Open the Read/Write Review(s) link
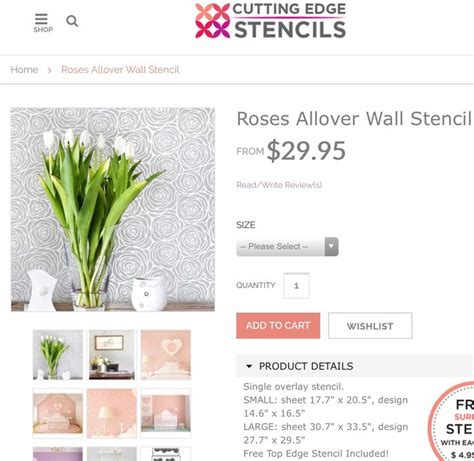This screenshot has width=474, height=461. pyautogui.click(x=279, y=185)
